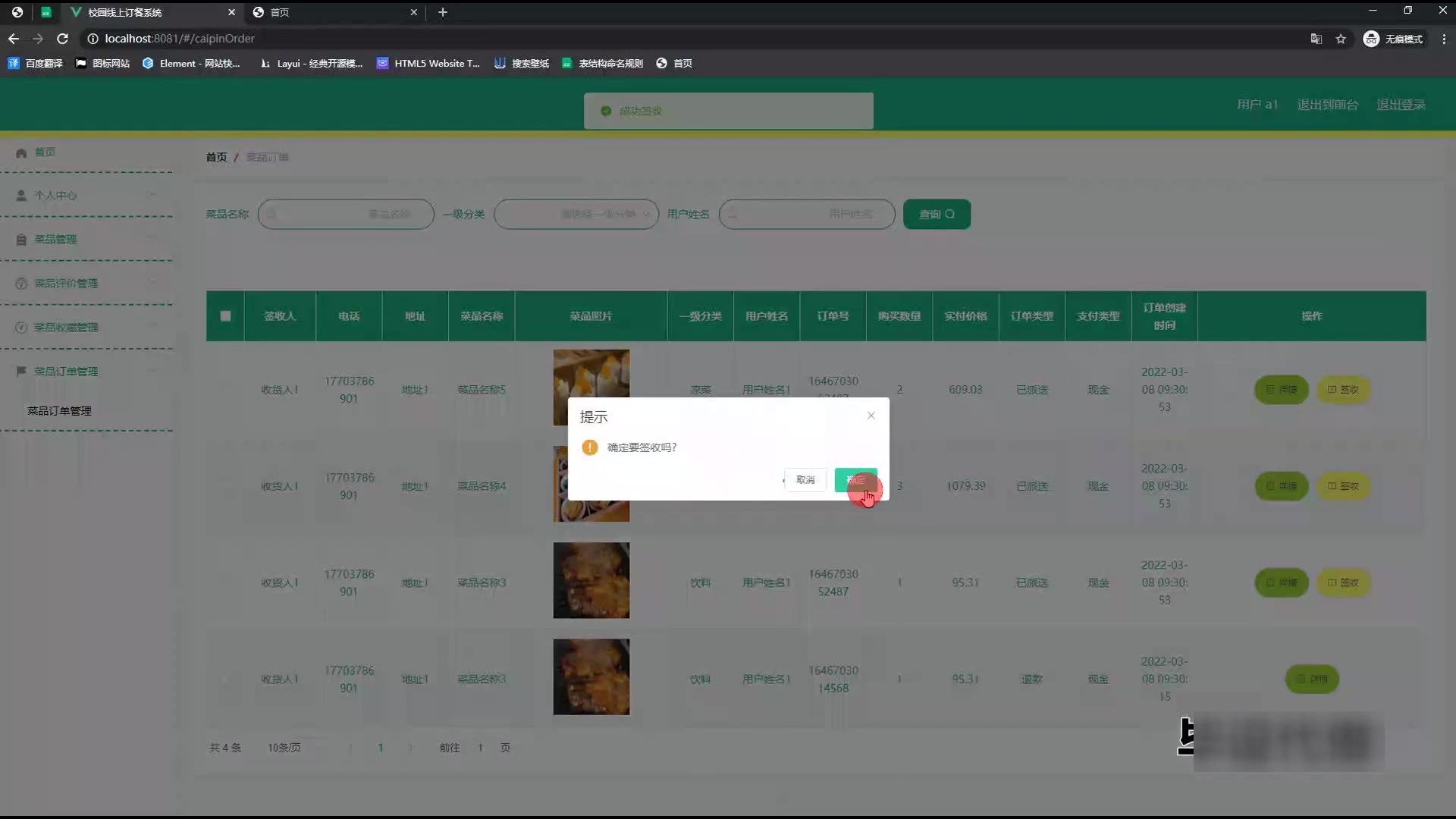Open browser three-dot menu
Viewport: 1456px width, 819px height.
1444,39
